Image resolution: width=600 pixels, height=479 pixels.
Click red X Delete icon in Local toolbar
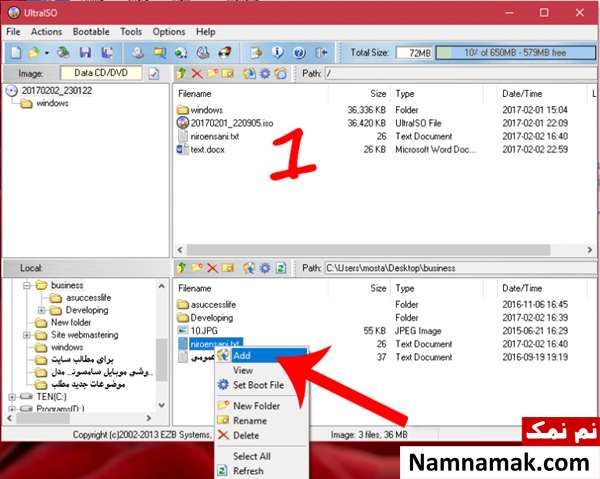pos(212,268)
